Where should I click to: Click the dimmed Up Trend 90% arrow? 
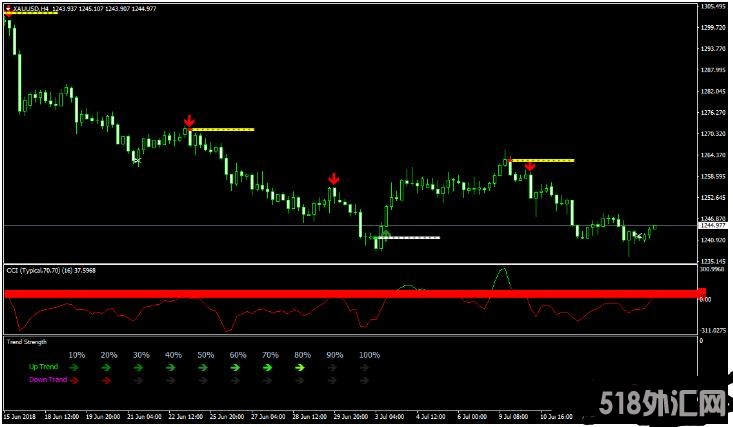332,368
